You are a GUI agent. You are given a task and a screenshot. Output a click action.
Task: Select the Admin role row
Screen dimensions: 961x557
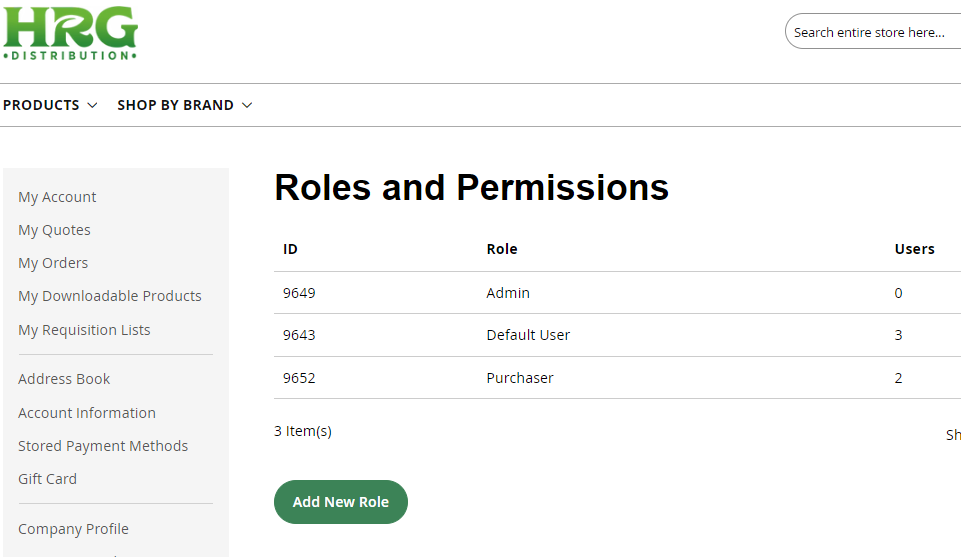click(x=617, y=293)
